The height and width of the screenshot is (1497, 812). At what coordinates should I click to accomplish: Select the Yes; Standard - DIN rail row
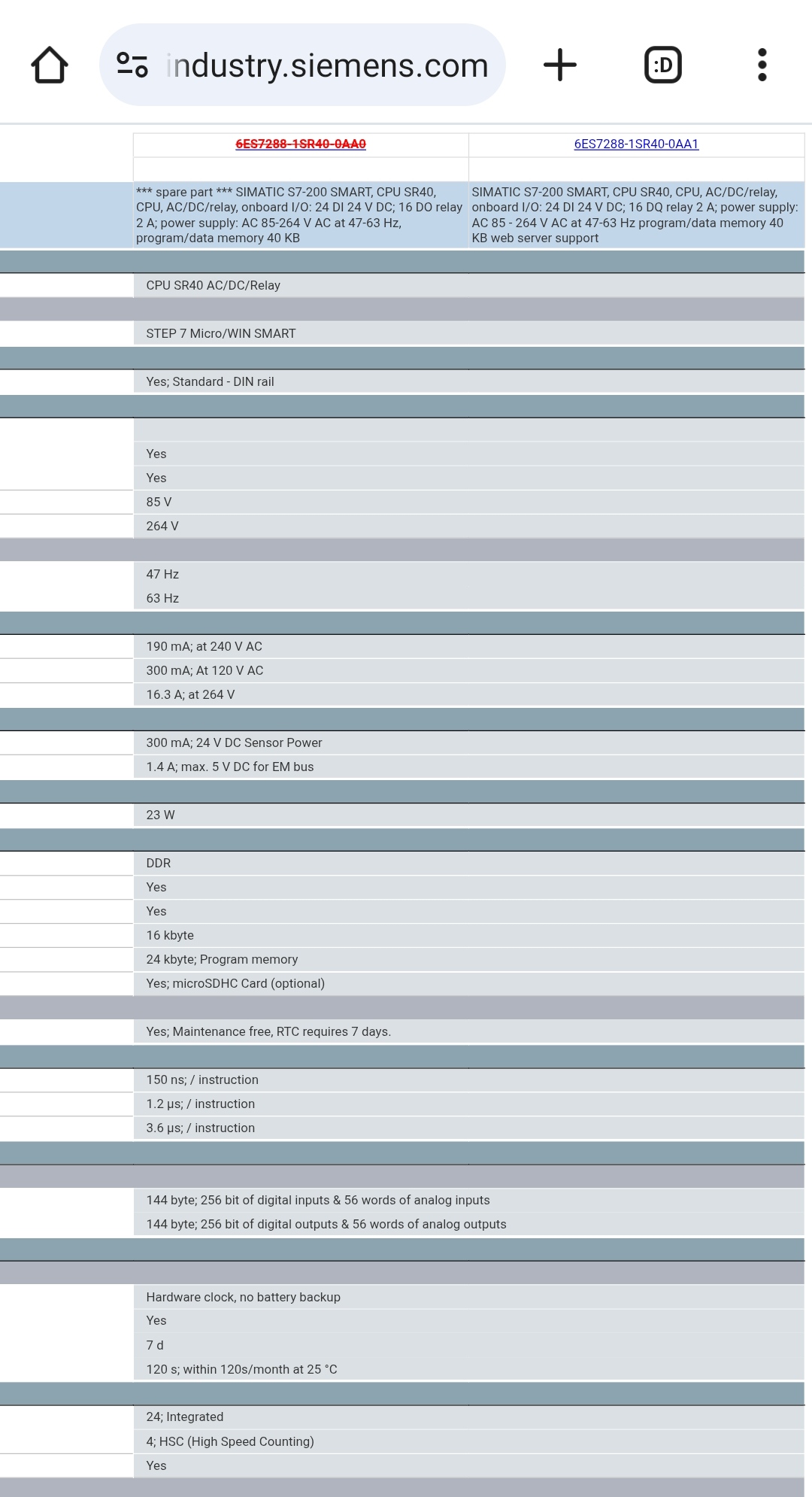pos(469,381)
